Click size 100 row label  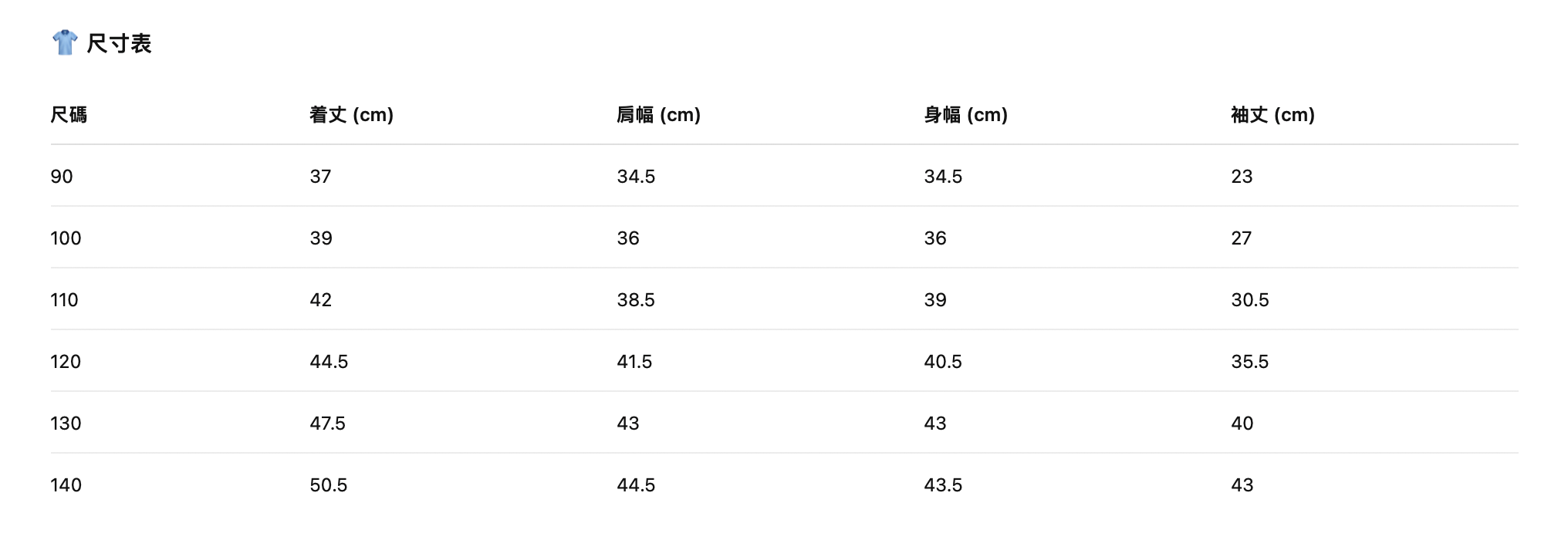tap(66, 238)
